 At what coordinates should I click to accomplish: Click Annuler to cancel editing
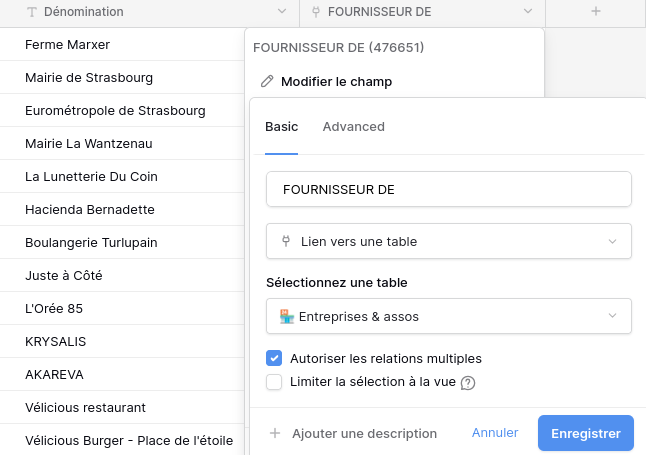tap(495, 433)
